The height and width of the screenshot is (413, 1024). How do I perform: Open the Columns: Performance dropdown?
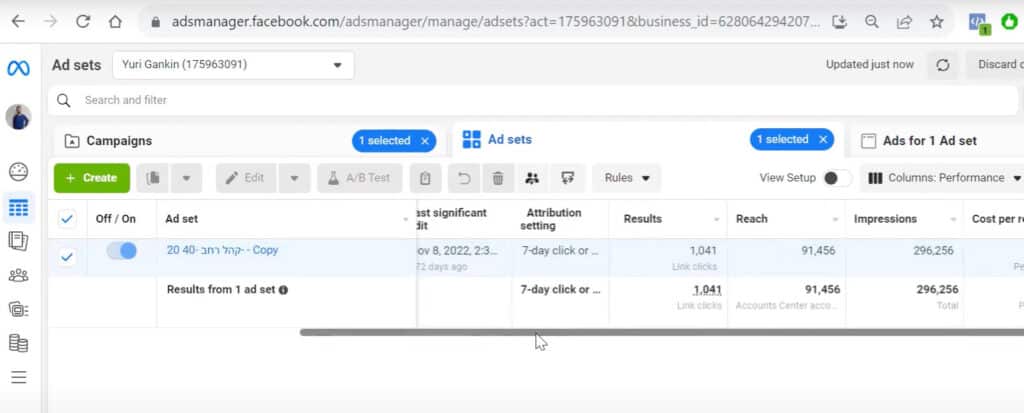tap(941, 178)
